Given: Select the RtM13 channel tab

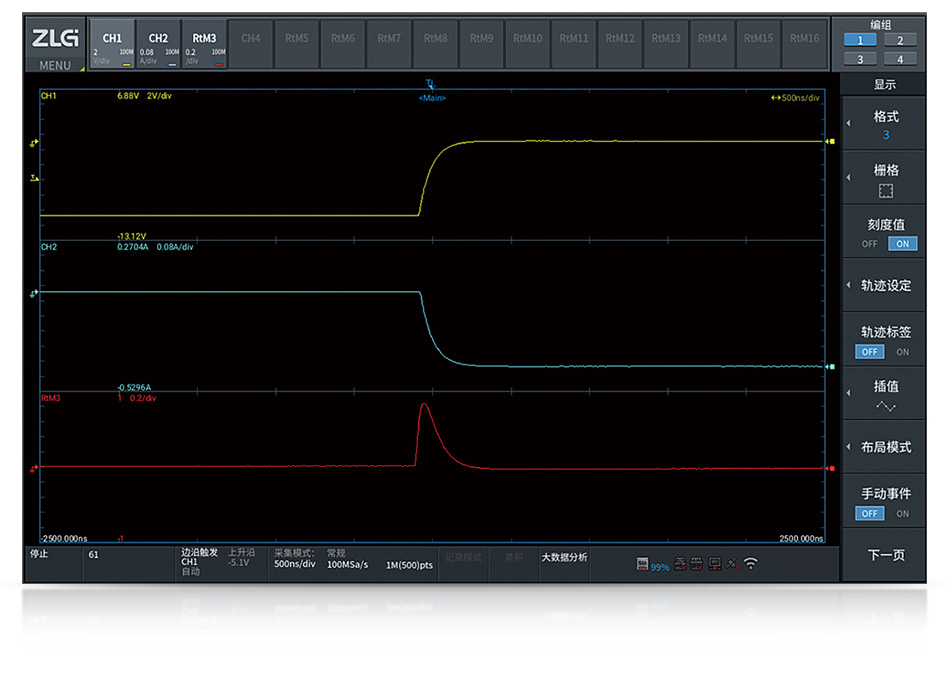Looking at the screenshot, I should pyautogui.click(x=666, y=44).
